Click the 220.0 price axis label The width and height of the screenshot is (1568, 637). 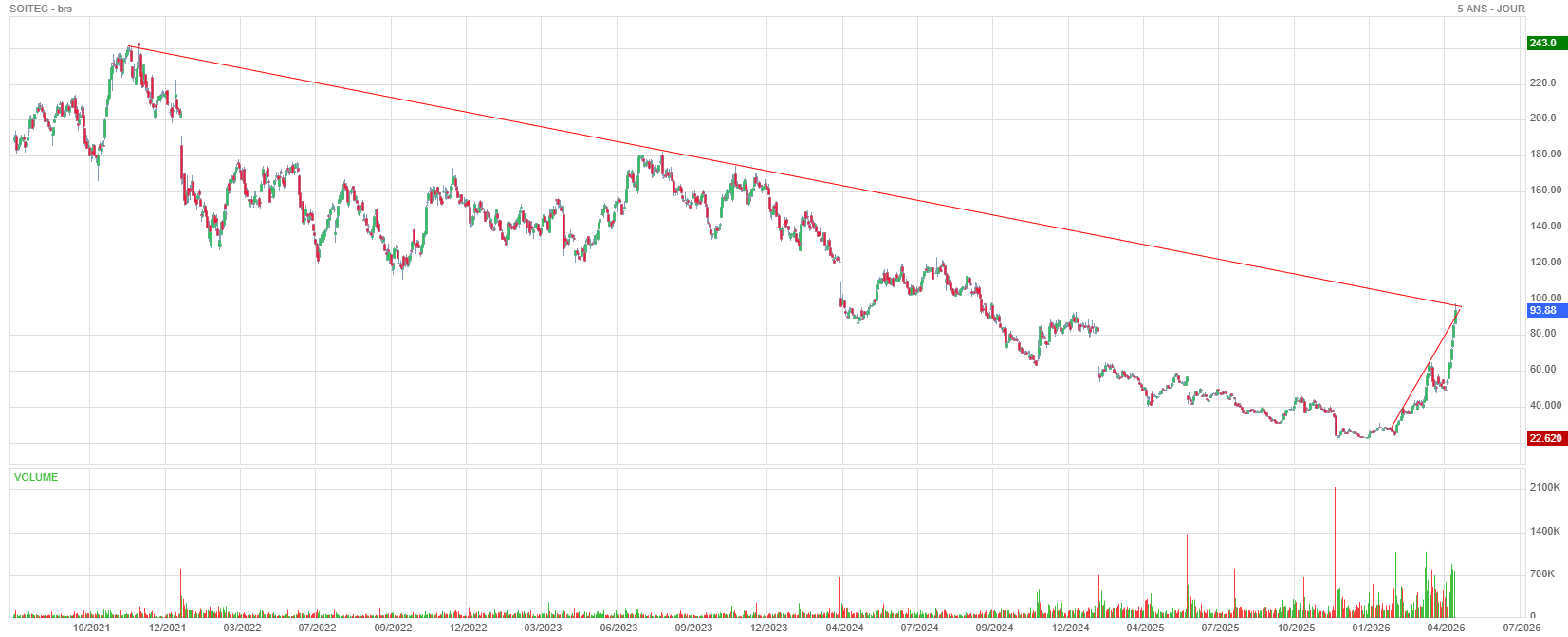(x=1543, y=82)
